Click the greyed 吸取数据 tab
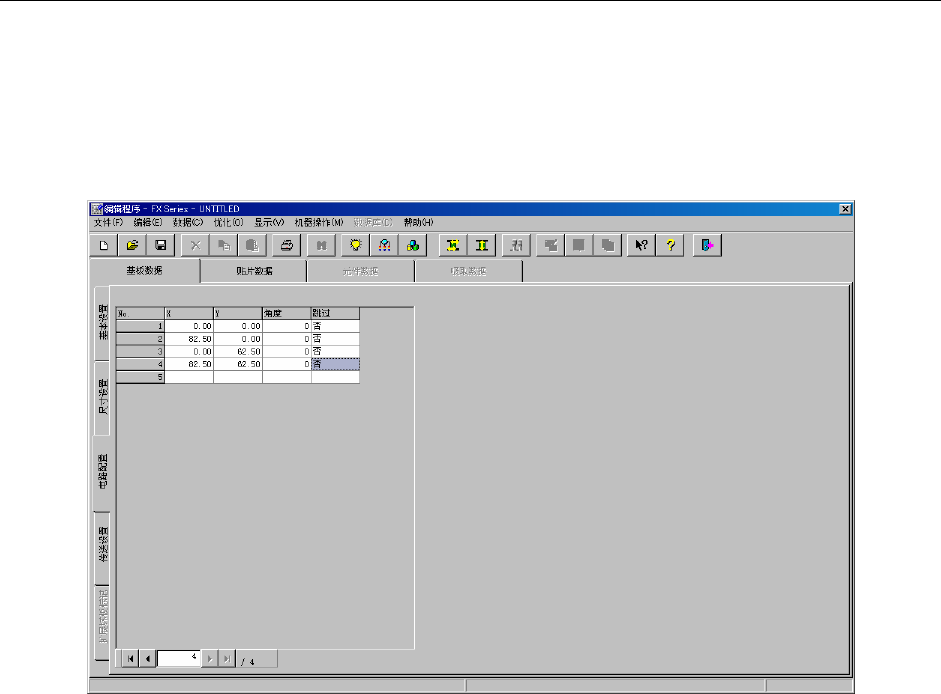Screen dimensions: 941x694 [x=469, y=271]
